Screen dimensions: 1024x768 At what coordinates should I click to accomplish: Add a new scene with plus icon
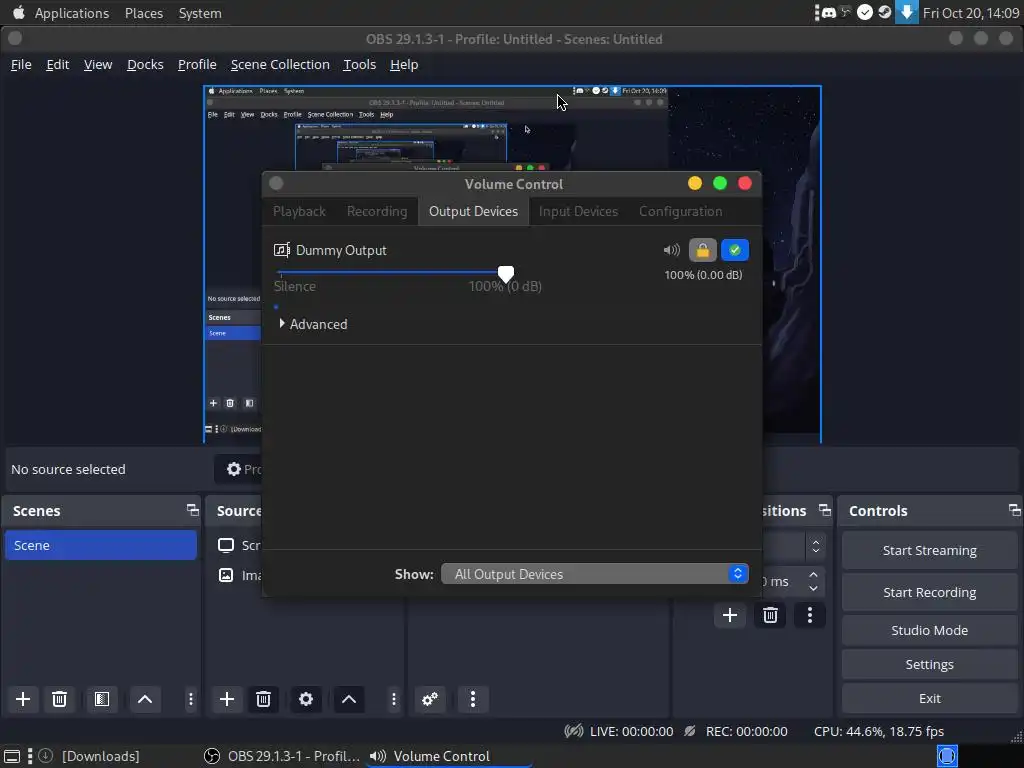(23, 699)
